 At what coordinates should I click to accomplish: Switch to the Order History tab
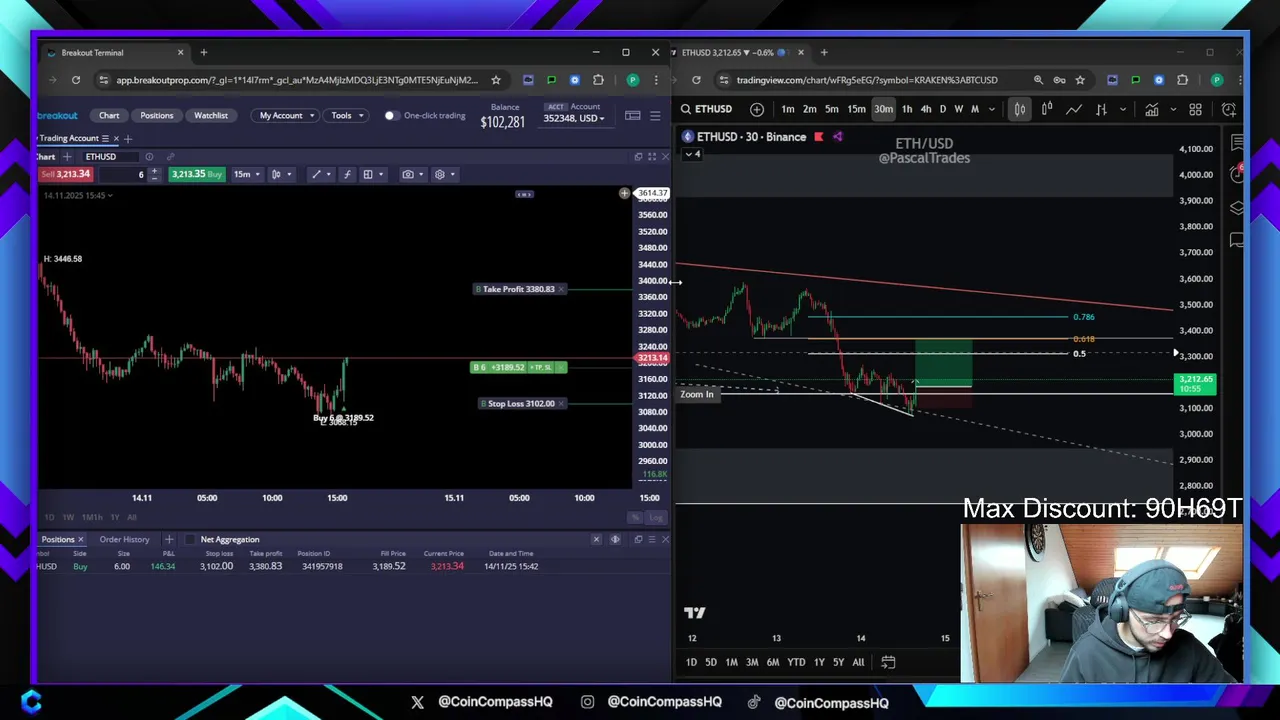point(124,540)
